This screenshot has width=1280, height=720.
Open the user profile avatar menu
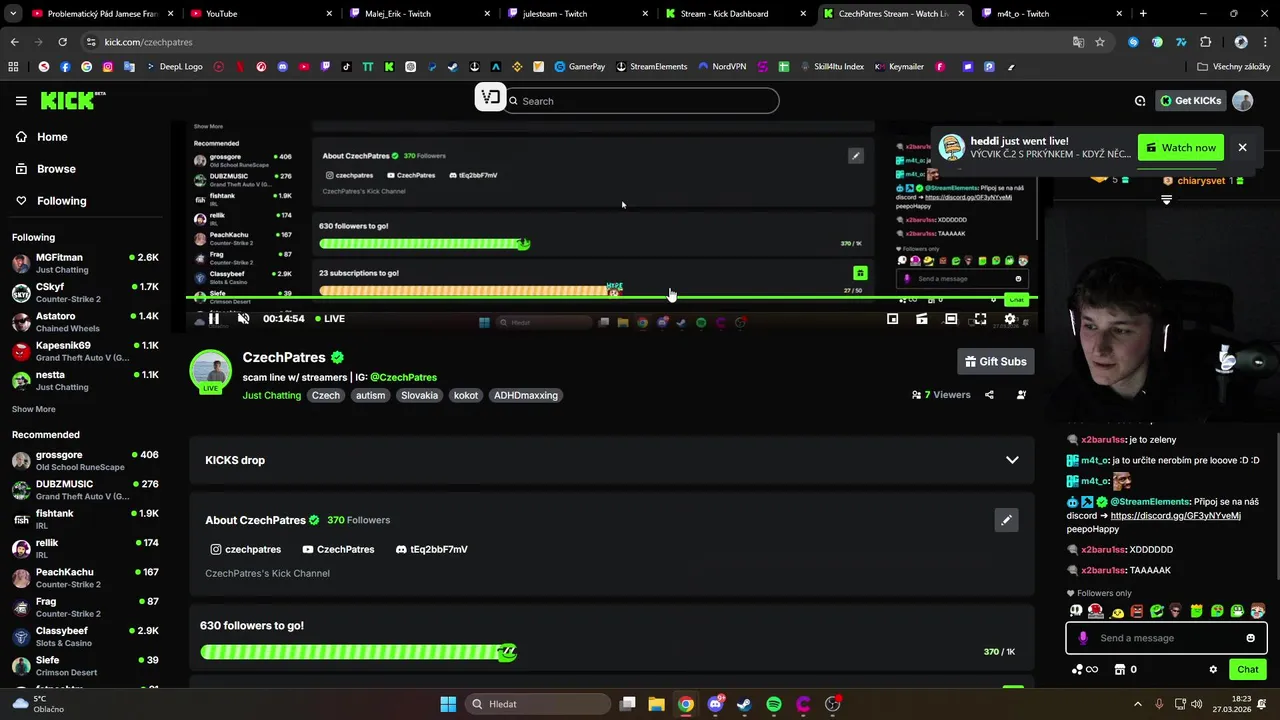1242,101
